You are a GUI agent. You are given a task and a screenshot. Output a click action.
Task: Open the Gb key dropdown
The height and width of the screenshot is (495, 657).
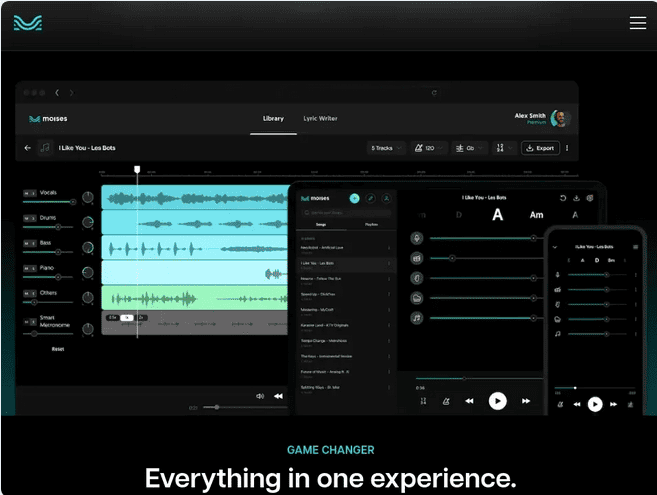(x=470, y=148)
